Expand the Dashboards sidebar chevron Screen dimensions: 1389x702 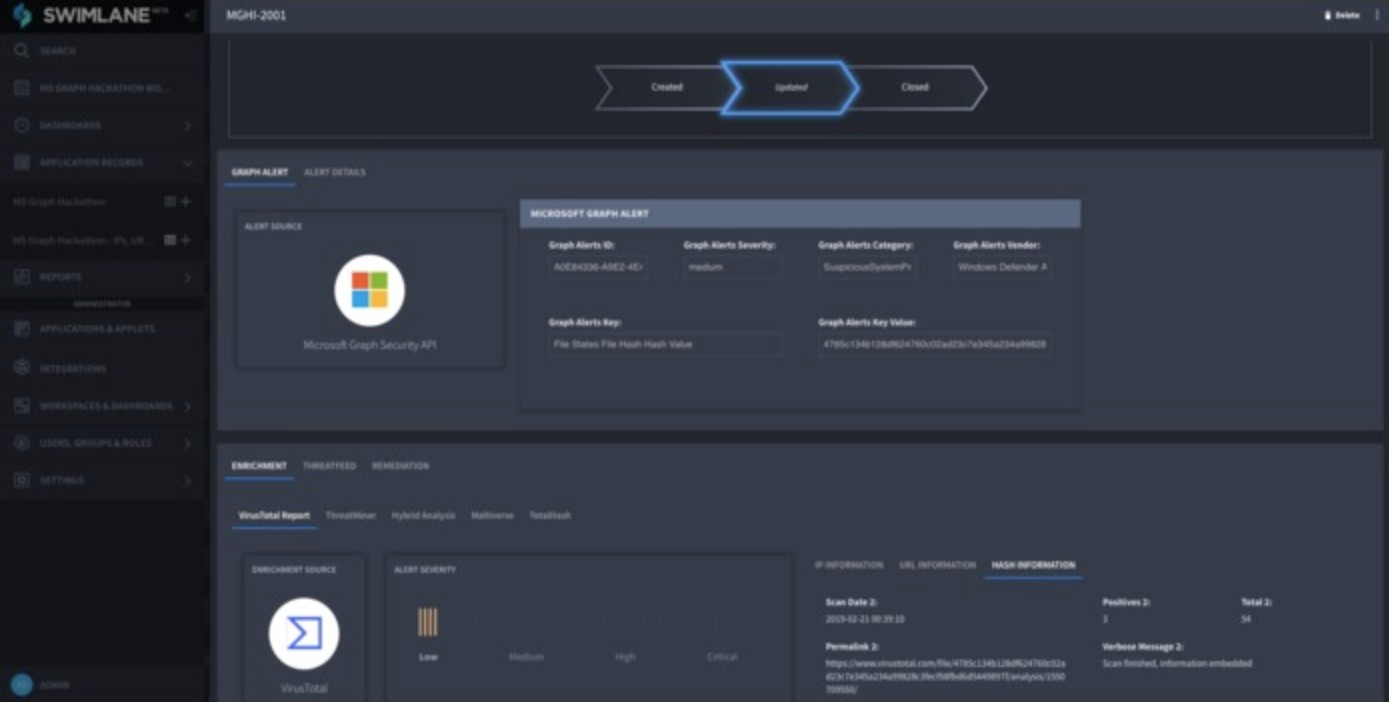click(x=185, y=125)
